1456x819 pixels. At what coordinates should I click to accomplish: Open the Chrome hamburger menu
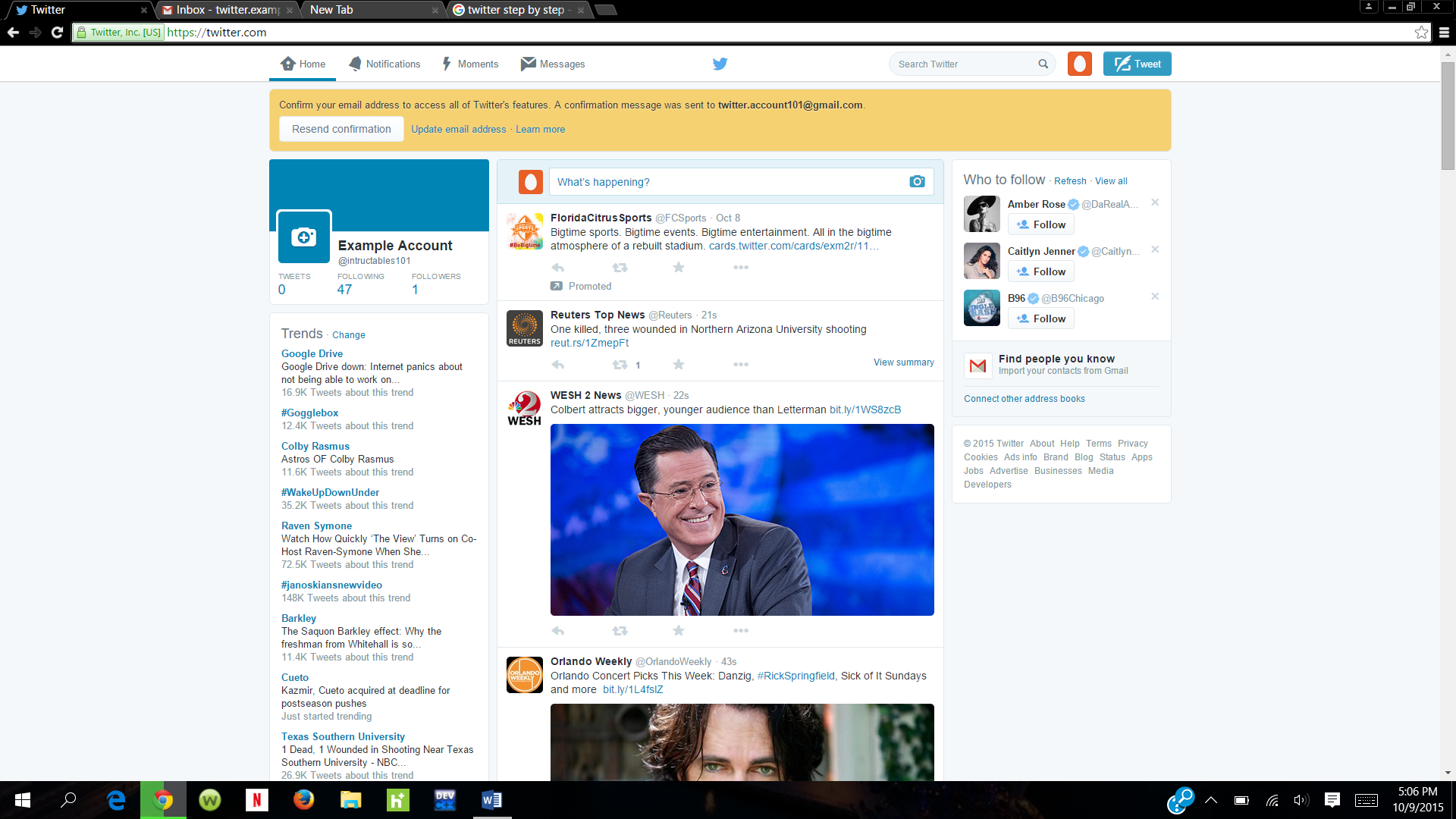1444,33
